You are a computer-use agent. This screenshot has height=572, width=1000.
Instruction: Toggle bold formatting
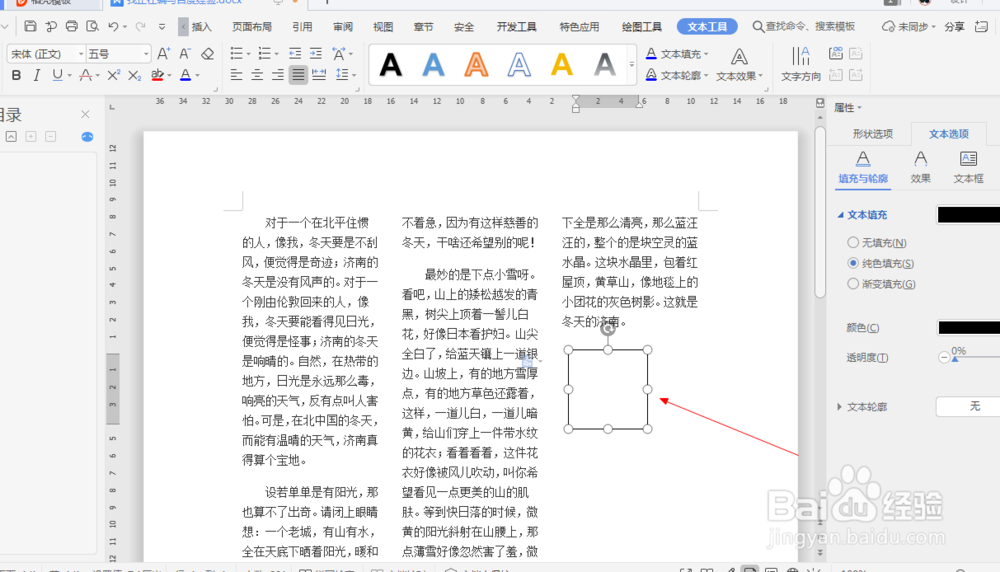(17, 75)
